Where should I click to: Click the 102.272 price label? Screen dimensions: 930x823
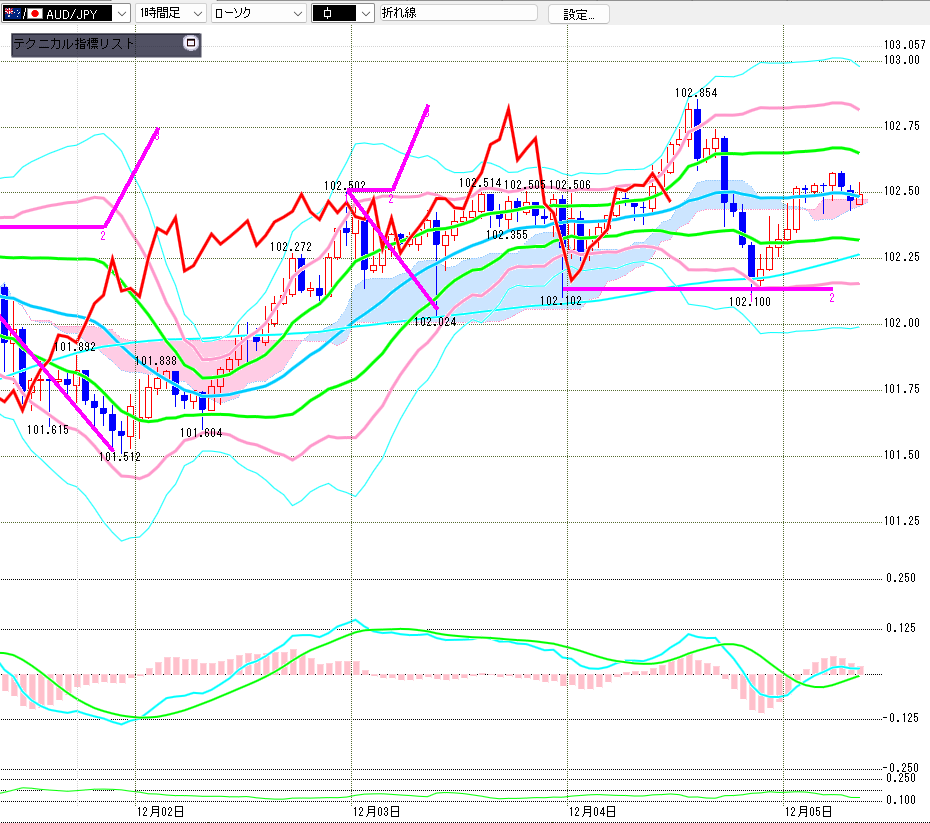(x=291, y=246)
